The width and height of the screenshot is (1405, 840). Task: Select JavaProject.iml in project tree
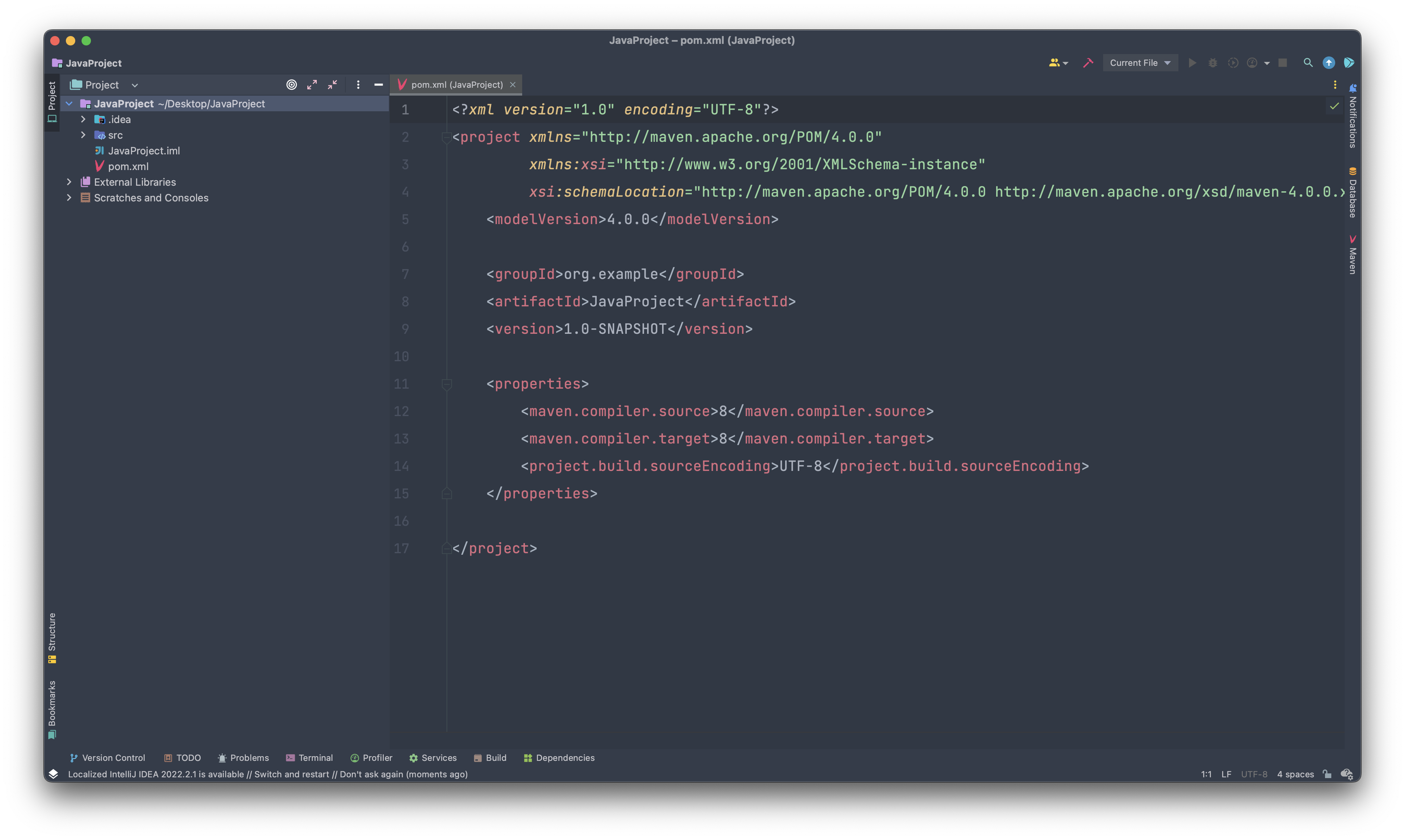tap(144, 150)
